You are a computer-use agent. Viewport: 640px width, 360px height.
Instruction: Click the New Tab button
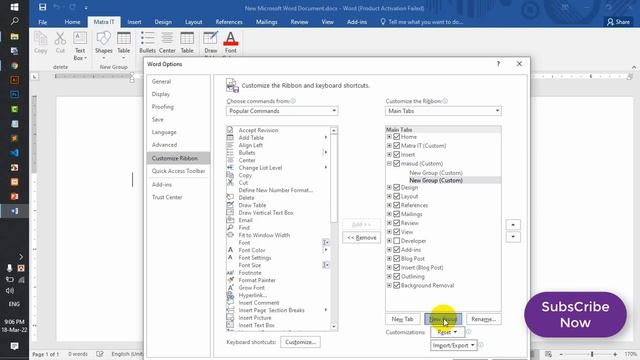click(402, 319)
